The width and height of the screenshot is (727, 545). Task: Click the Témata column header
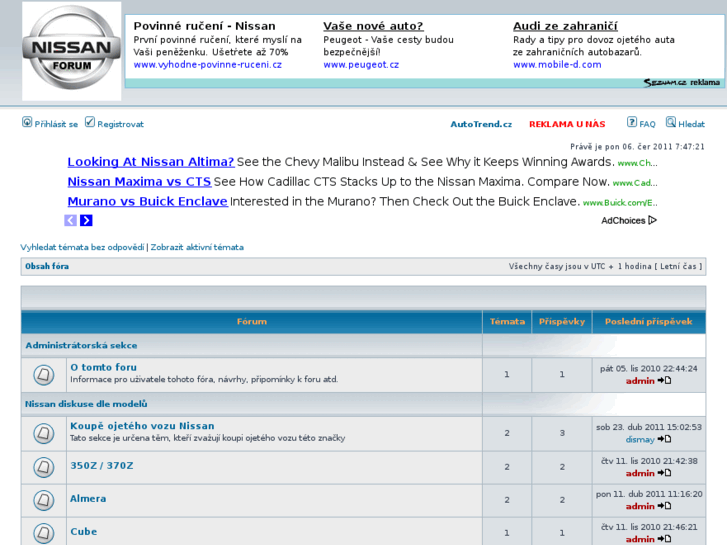click(507, 321)
